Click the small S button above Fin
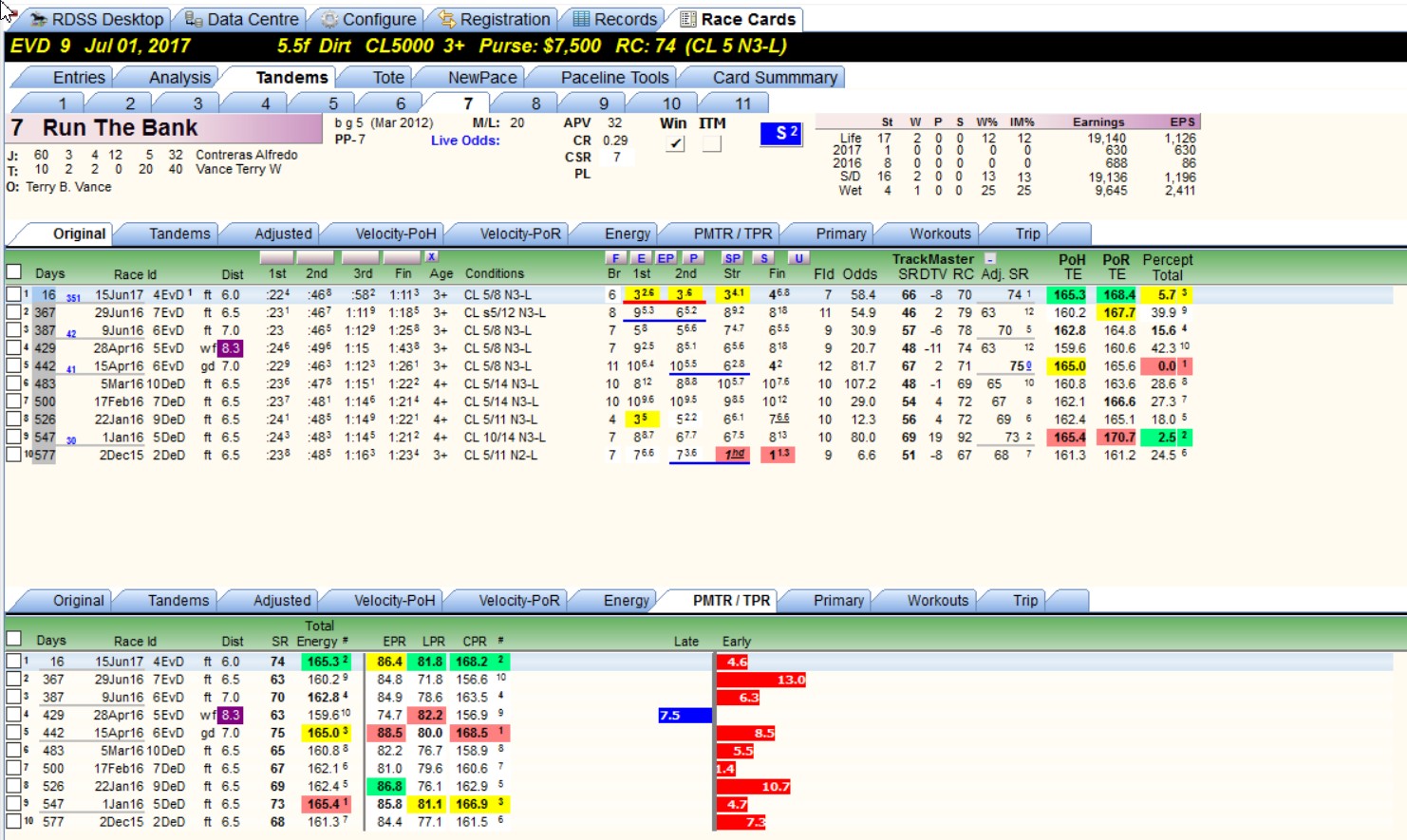1407x840 pixels. pyautogui.click(x=764, y=258)
